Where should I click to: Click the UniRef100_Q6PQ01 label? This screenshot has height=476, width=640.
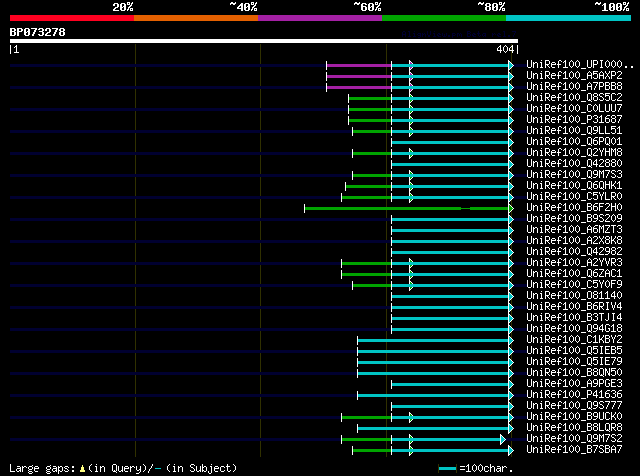pyautogui.click(x=574, y=142)
